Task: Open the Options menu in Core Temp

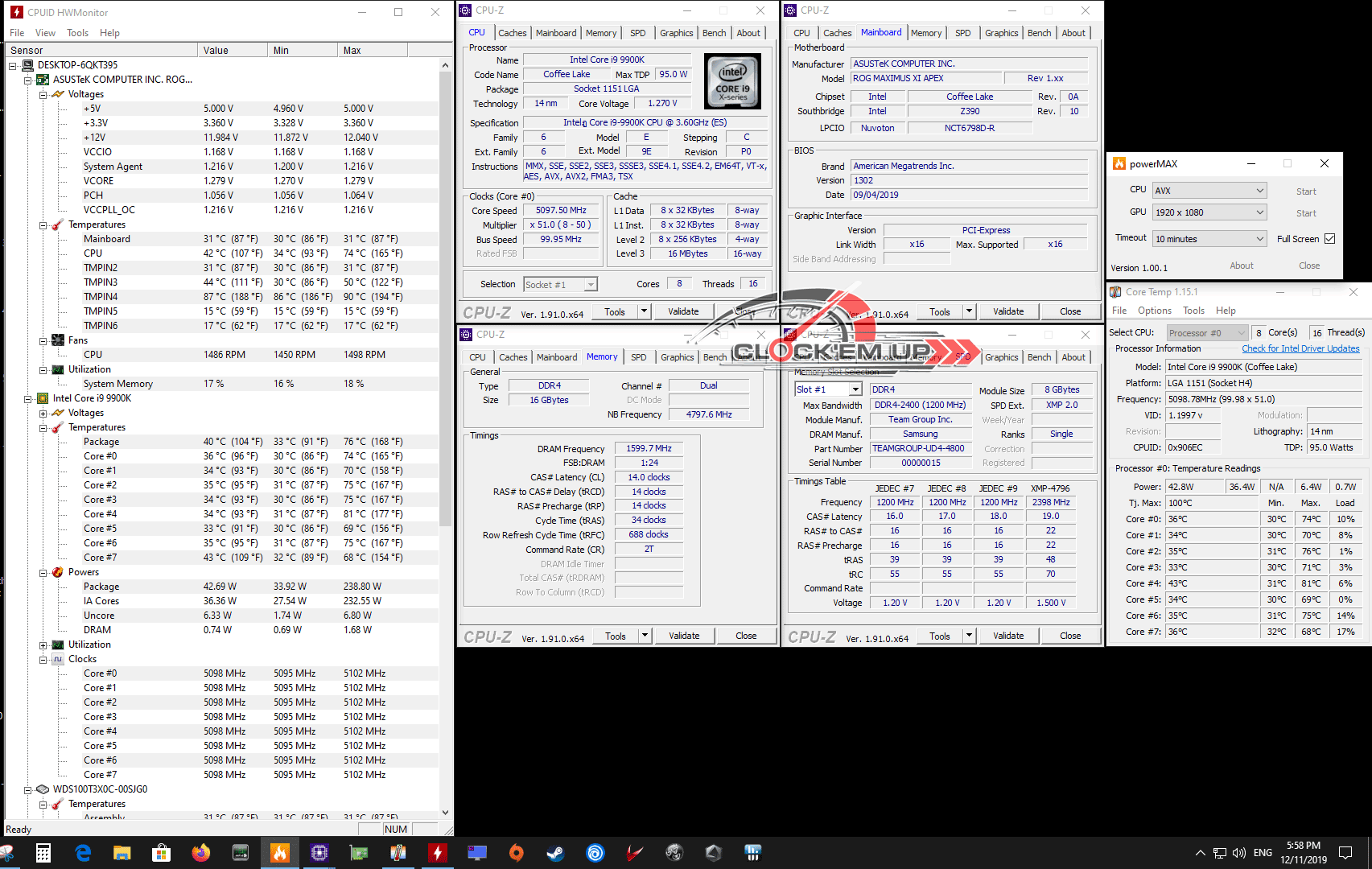Action: (1154, 311)
